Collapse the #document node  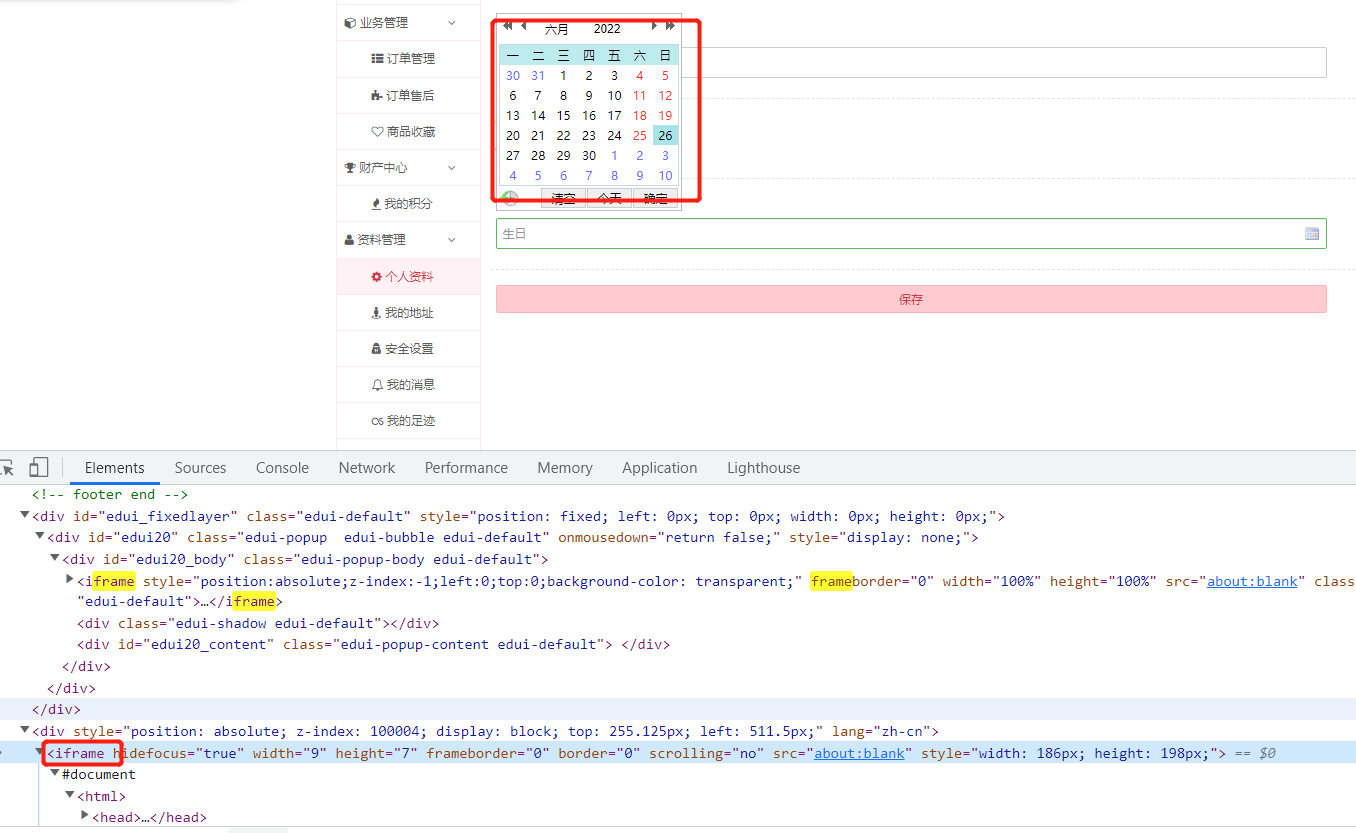point(55,774)
